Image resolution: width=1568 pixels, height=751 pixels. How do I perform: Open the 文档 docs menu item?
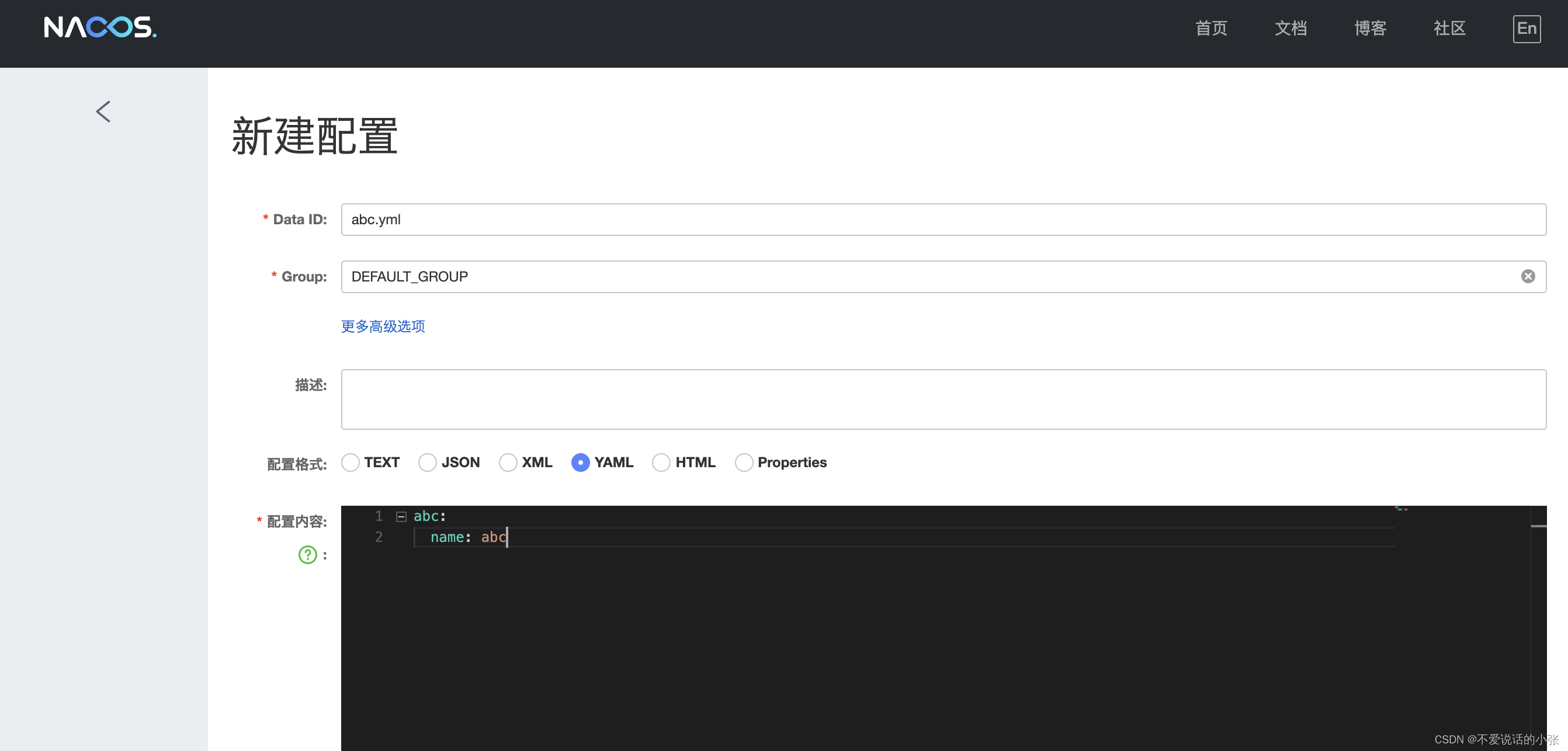point(1291,29)
